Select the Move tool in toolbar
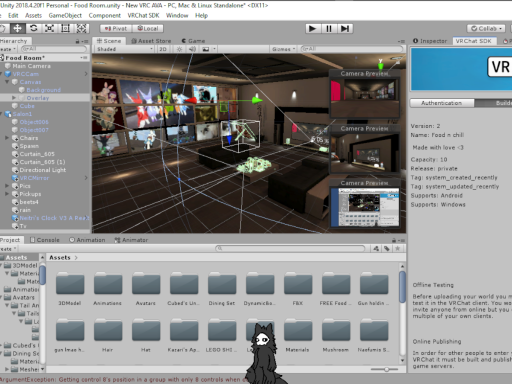 [x=17, y=28]
